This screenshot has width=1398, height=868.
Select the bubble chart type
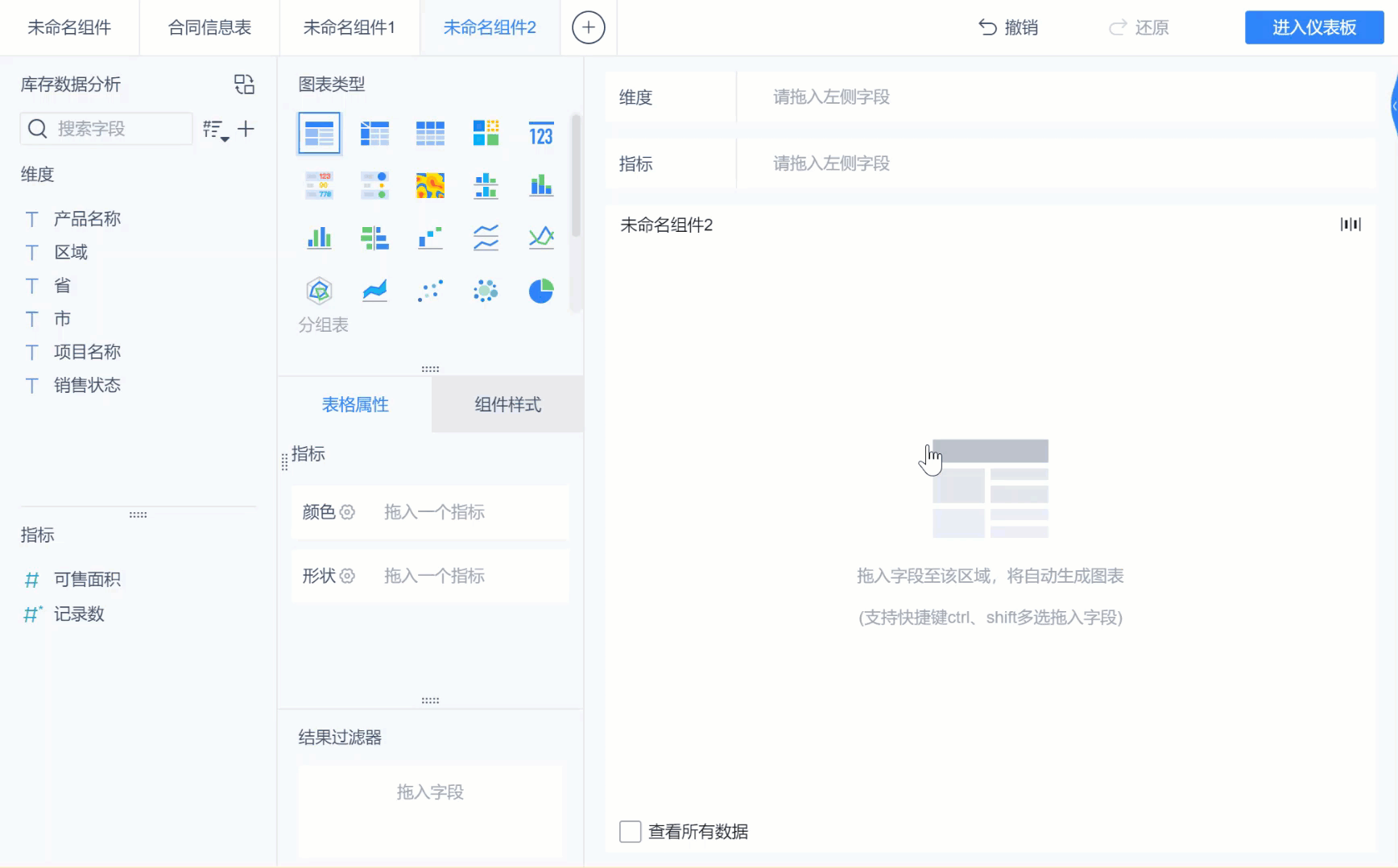click(486, 291)
